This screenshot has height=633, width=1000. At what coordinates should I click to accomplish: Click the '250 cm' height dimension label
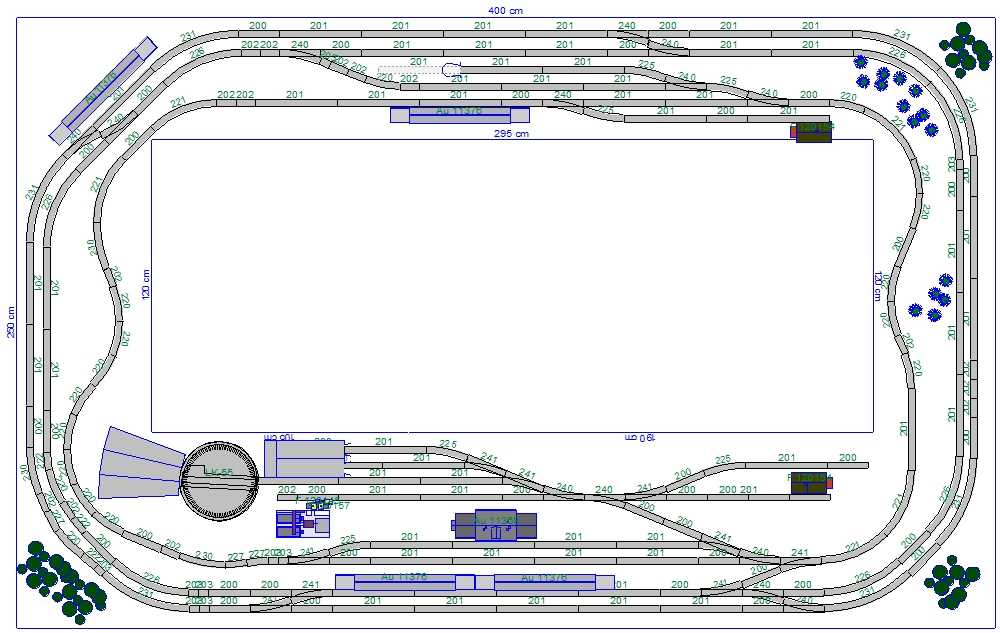pos(10,323)
